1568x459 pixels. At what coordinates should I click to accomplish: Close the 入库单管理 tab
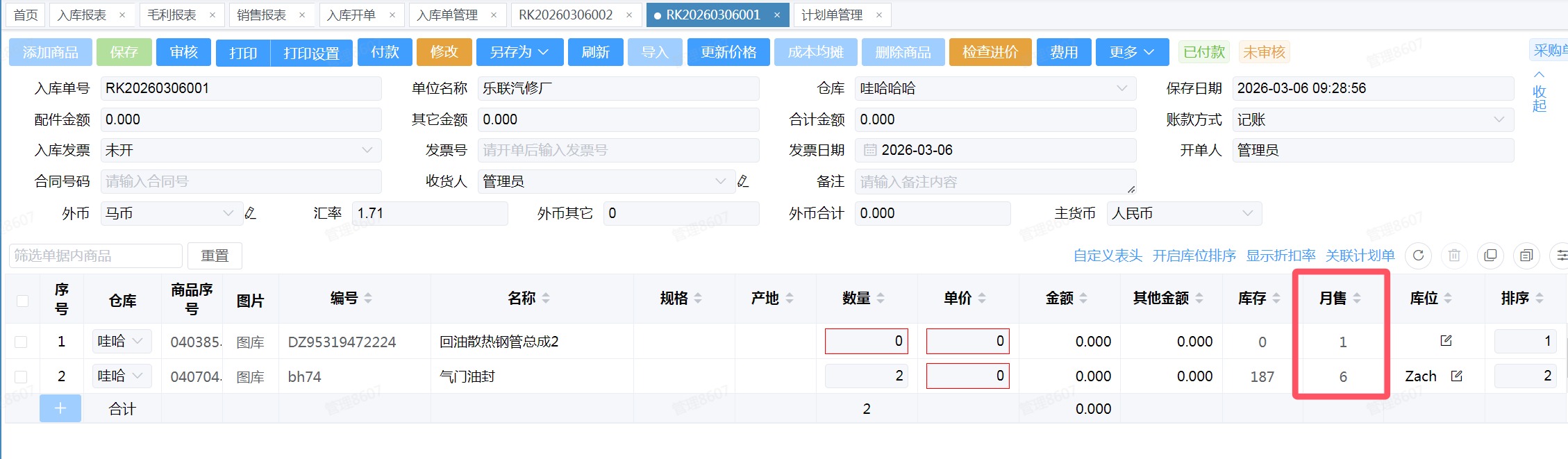[494, 15]
